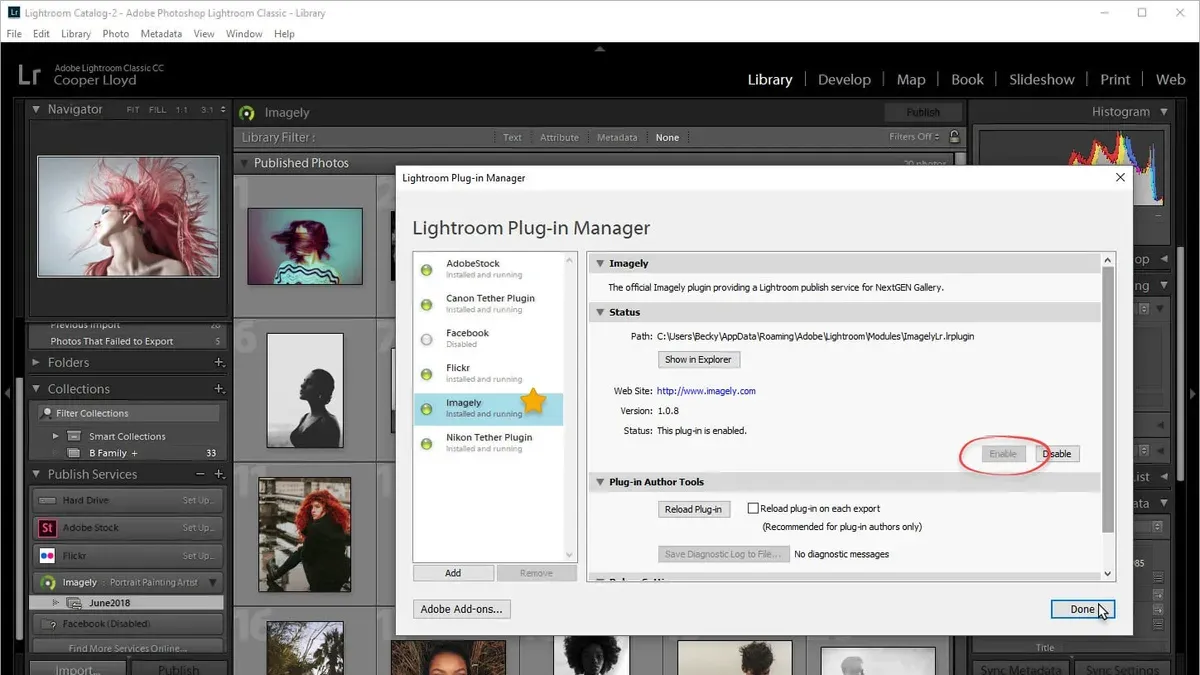Viewport: 1200px width, 675px height.
Task: Click the Adobe Stock publish service icon
Action: (x=47, y=528)
